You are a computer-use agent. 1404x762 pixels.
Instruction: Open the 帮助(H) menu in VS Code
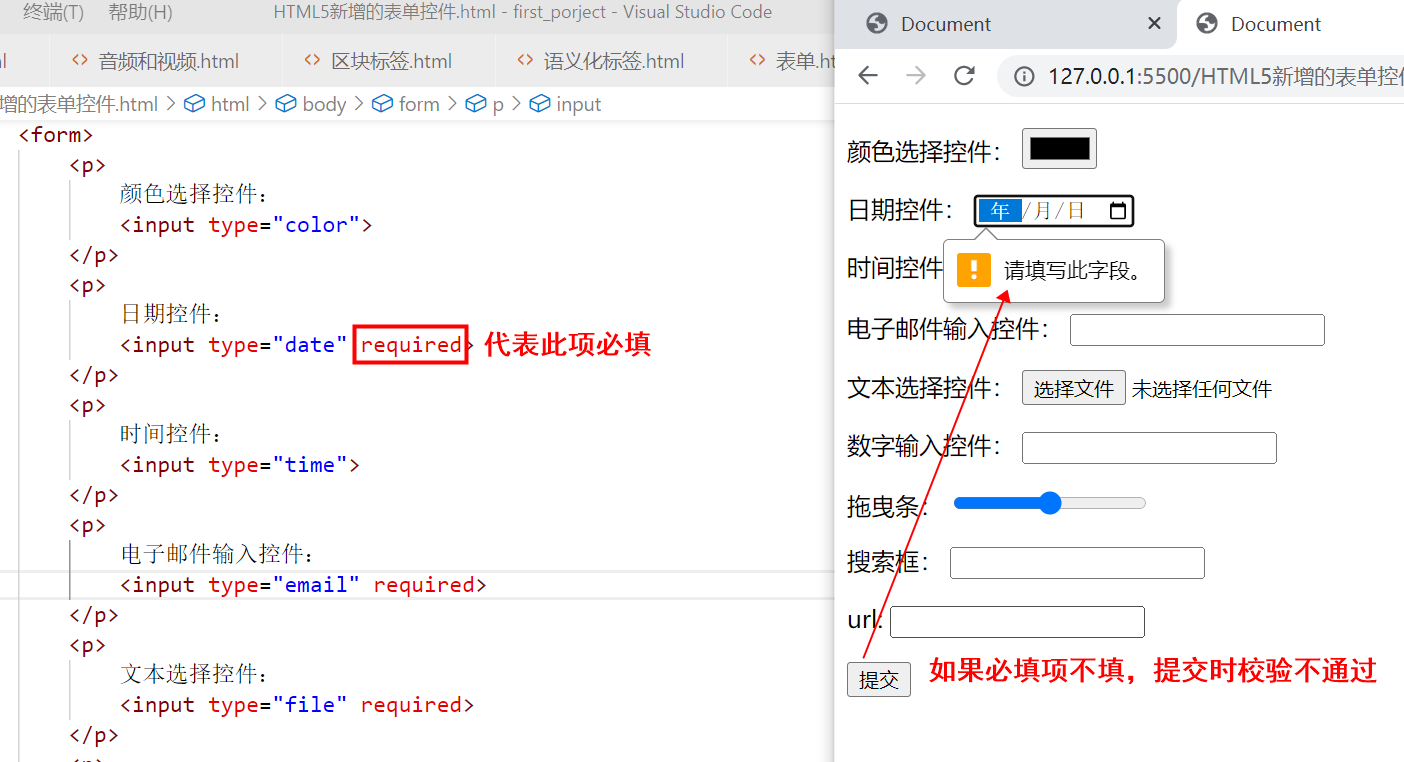coord(140,12)
